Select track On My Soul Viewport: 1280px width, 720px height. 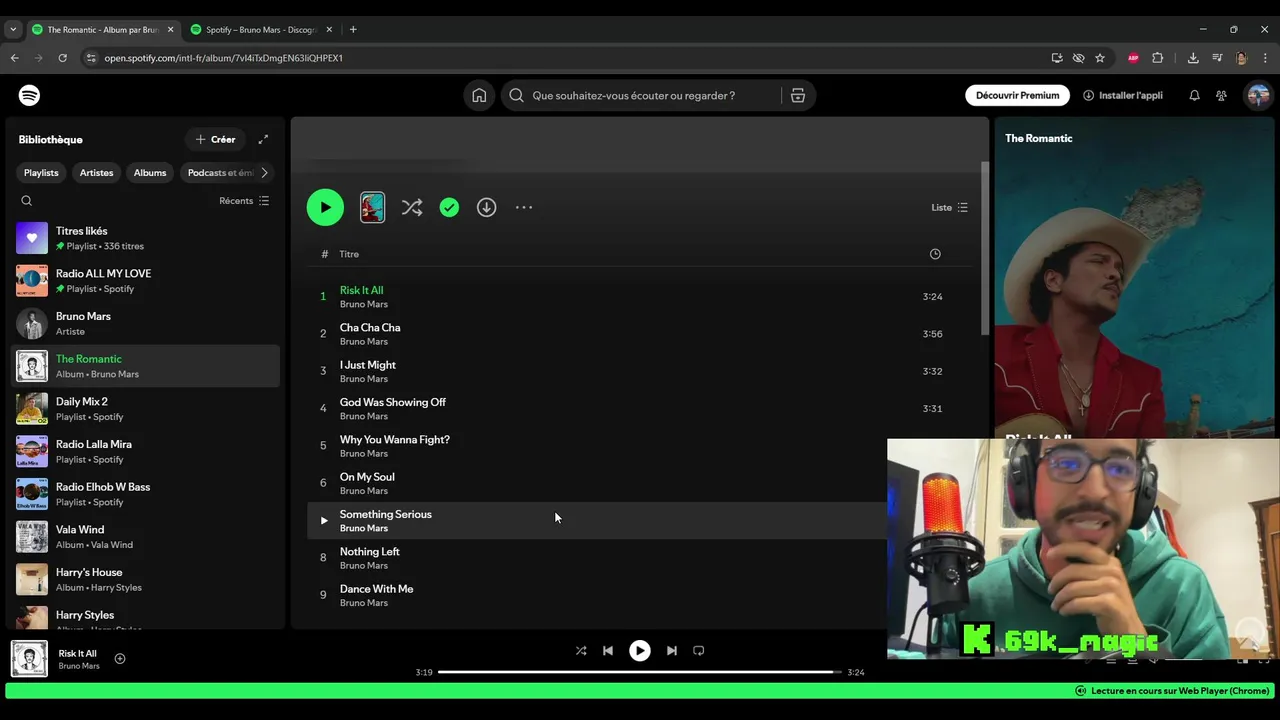pyautogui.click(x=597, y=483)
